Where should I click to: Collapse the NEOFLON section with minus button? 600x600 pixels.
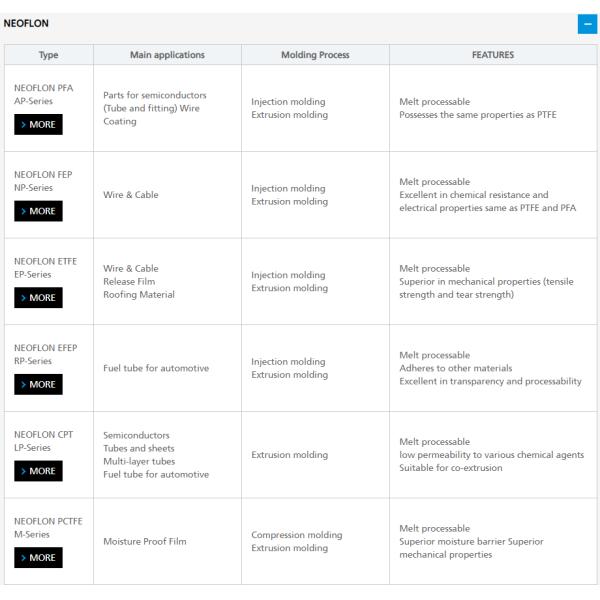click(x=586, y=24)
